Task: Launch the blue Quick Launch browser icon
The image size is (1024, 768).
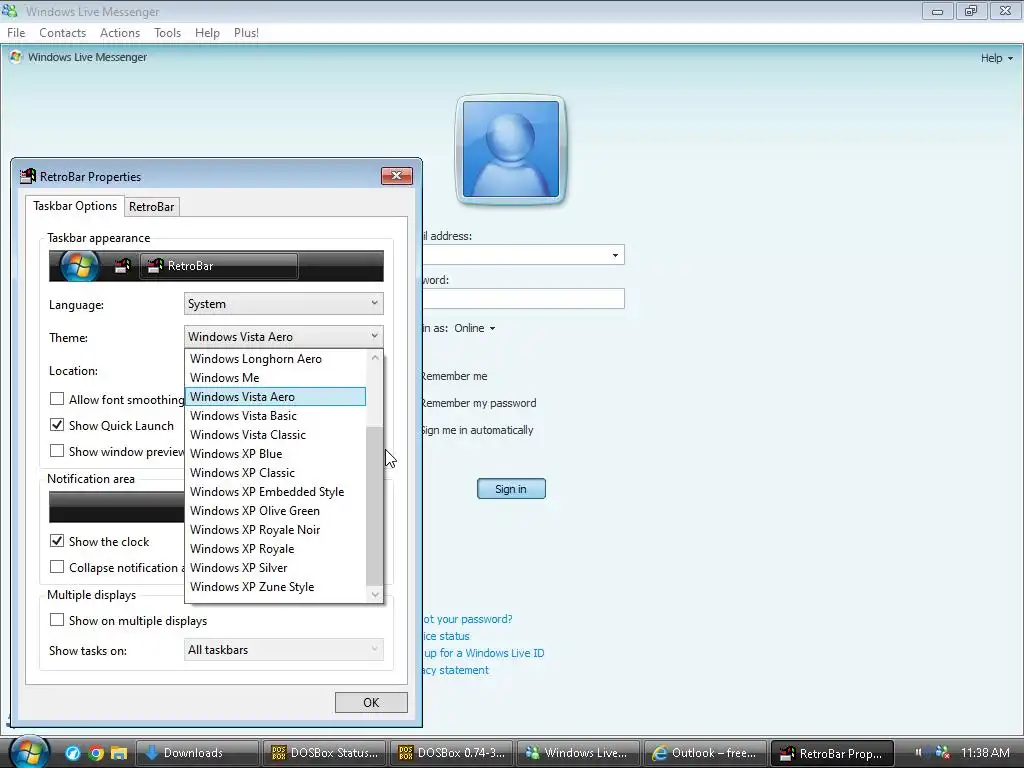Action: (x=72, y=753)
